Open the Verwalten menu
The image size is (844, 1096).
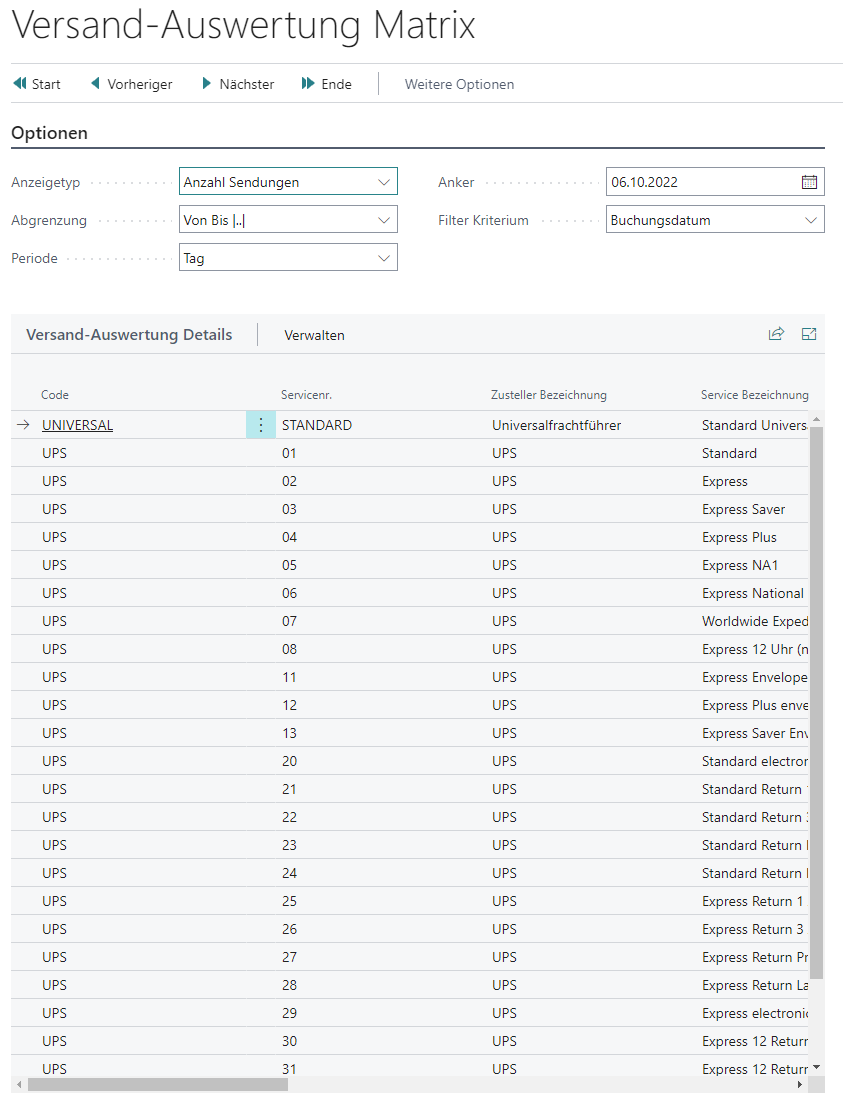click(x=315, y=335)
